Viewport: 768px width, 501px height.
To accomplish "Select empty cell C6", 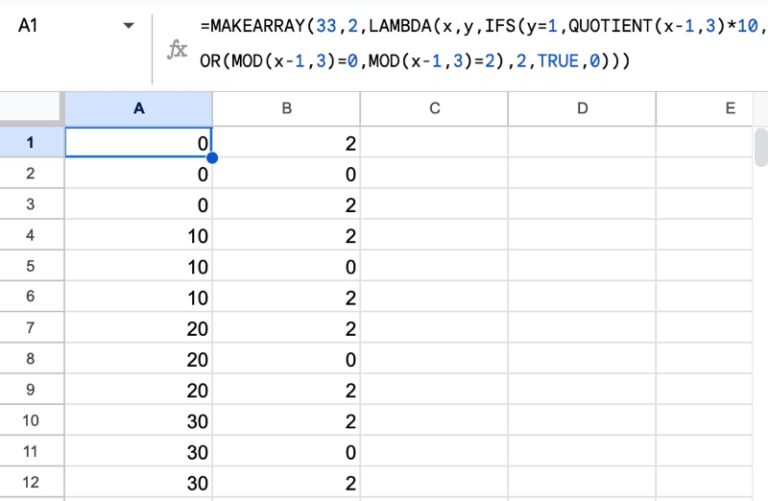I will [434, 297].
